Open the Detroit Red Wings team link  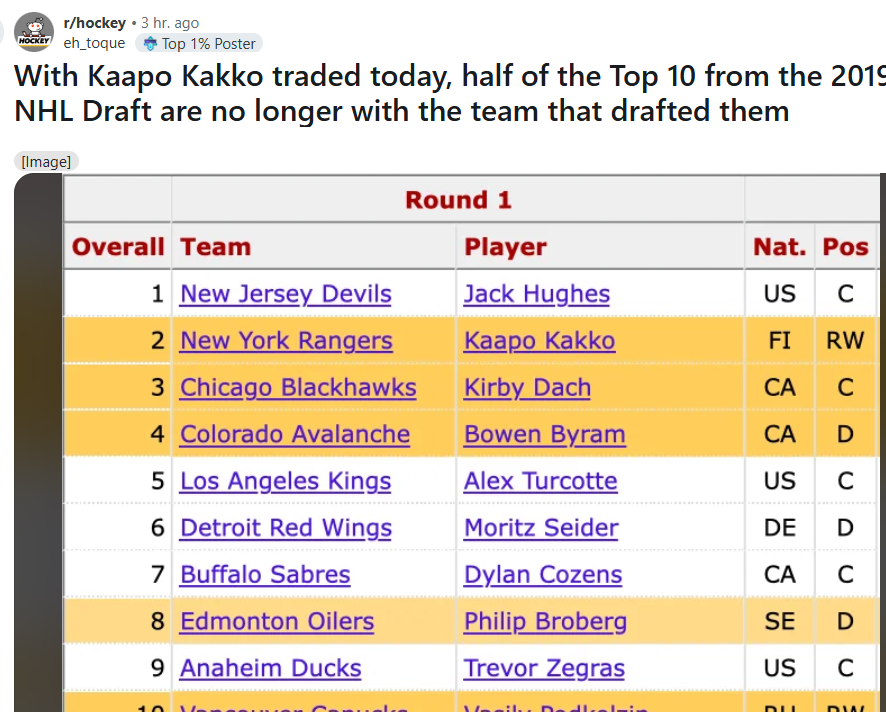[x=286, y=528]
